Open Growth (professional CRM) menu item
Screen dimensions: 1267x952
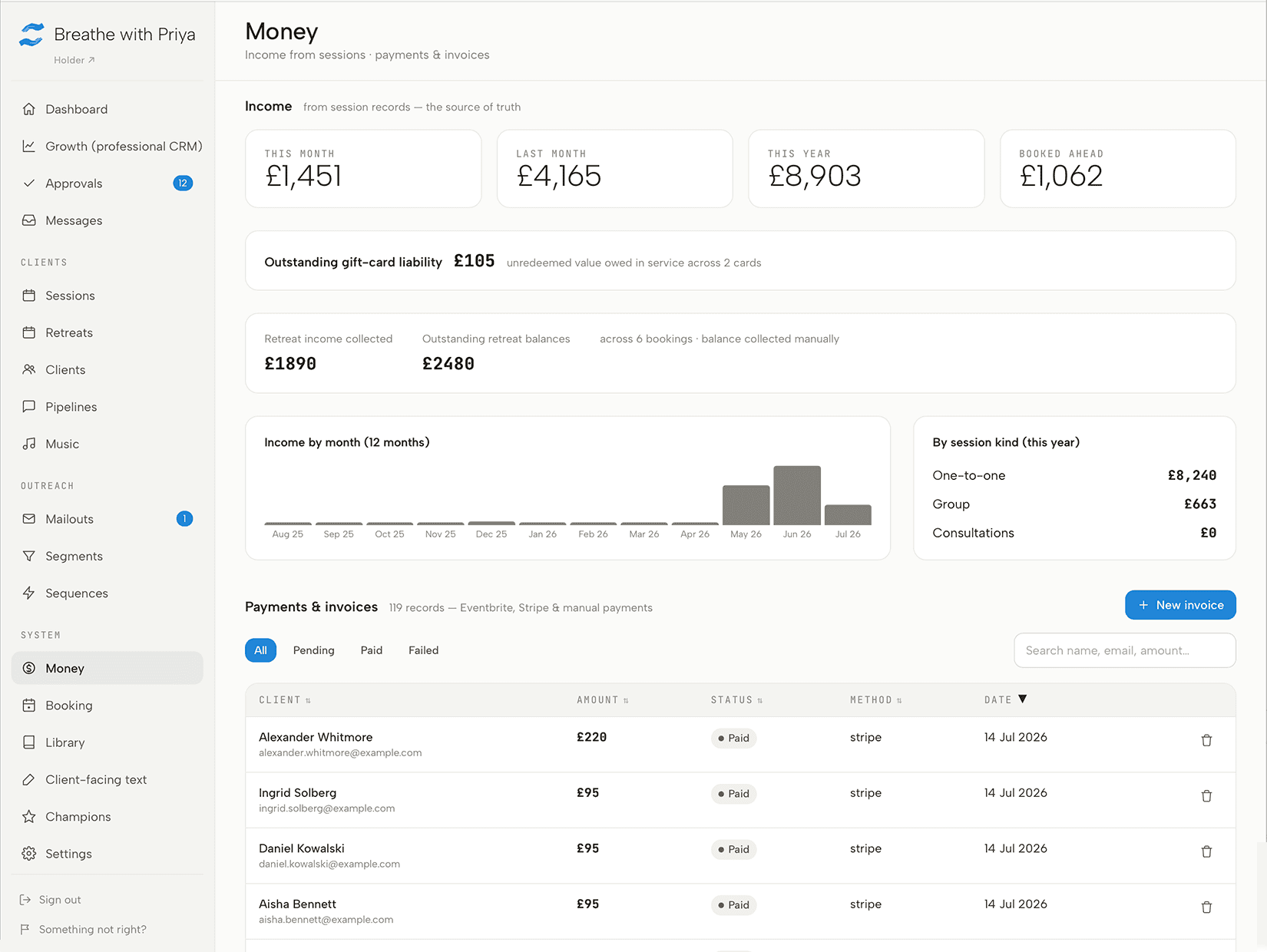108,146
